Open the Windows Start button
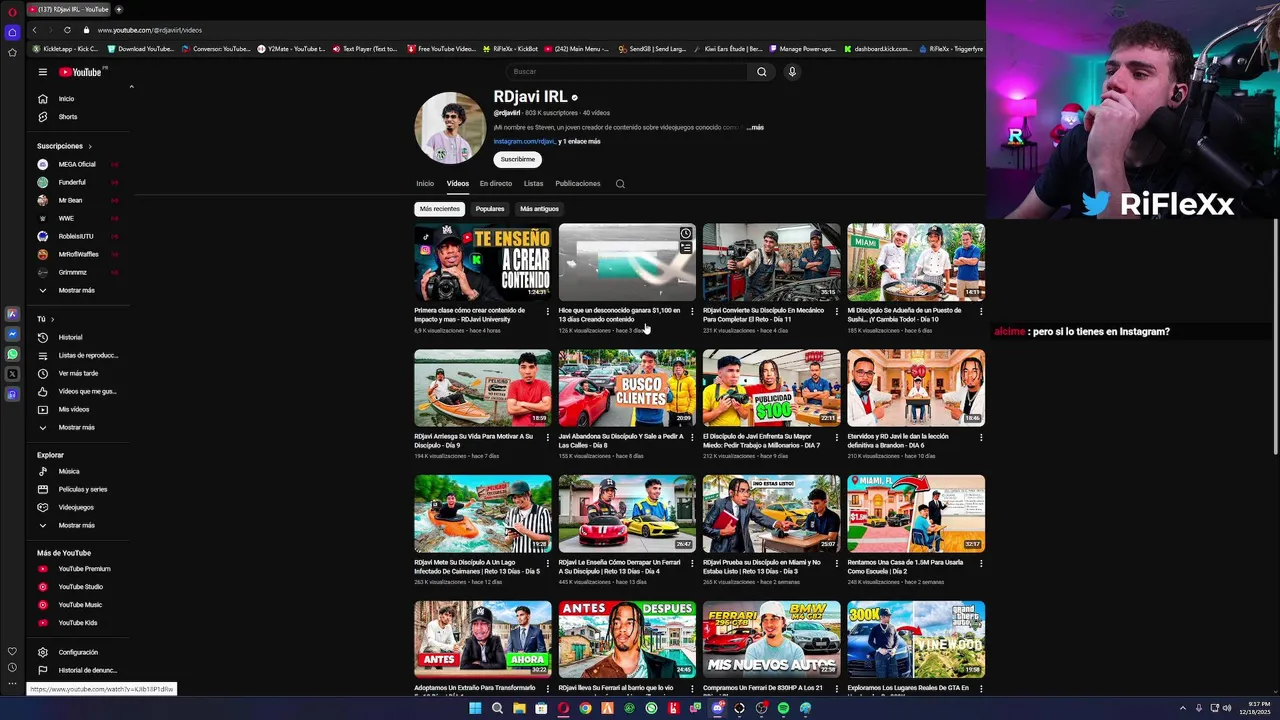The height and width of the screenshot is (720, 1280). point(475,708)
